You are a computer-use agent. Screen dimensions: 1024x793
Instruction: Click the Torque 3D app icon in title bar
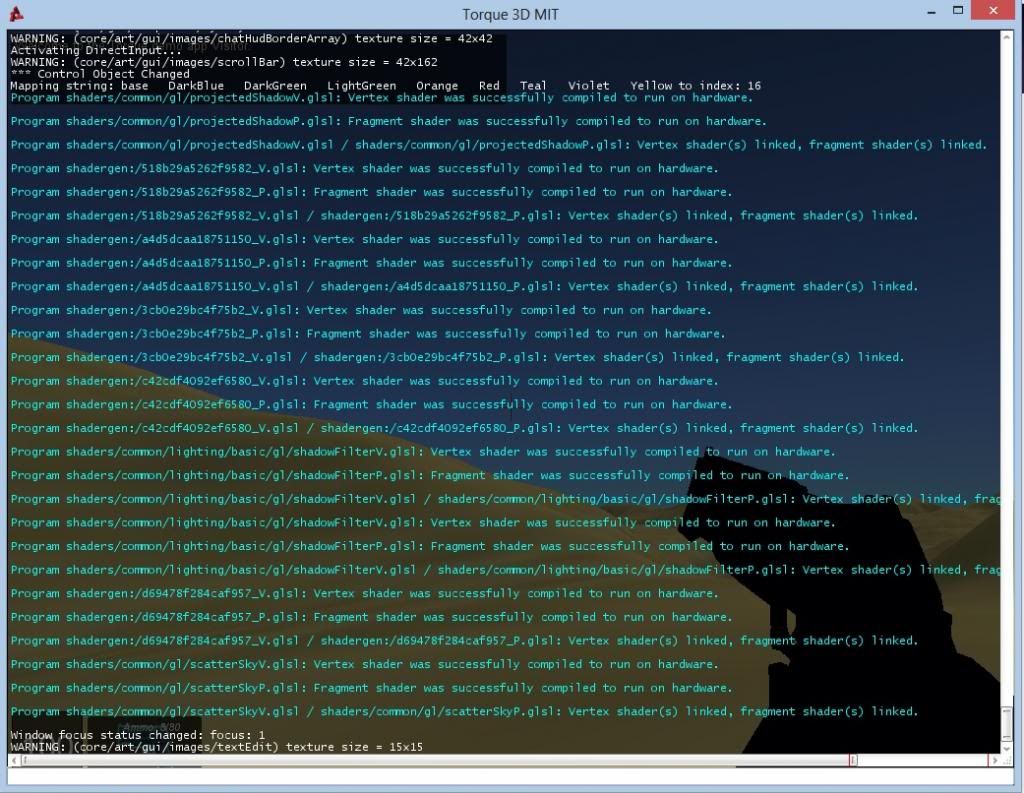(16, 14)
